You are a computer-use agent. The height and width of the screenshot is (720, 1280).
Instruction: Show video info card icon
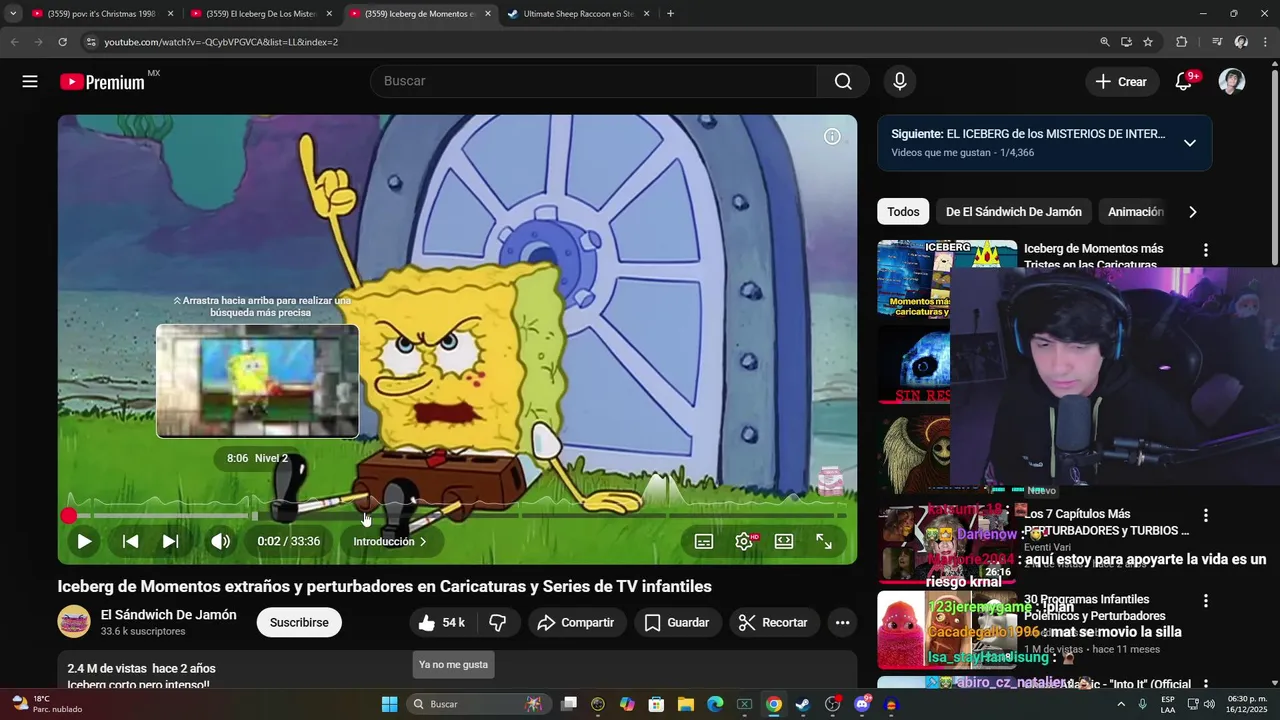(x=832, y=137)
